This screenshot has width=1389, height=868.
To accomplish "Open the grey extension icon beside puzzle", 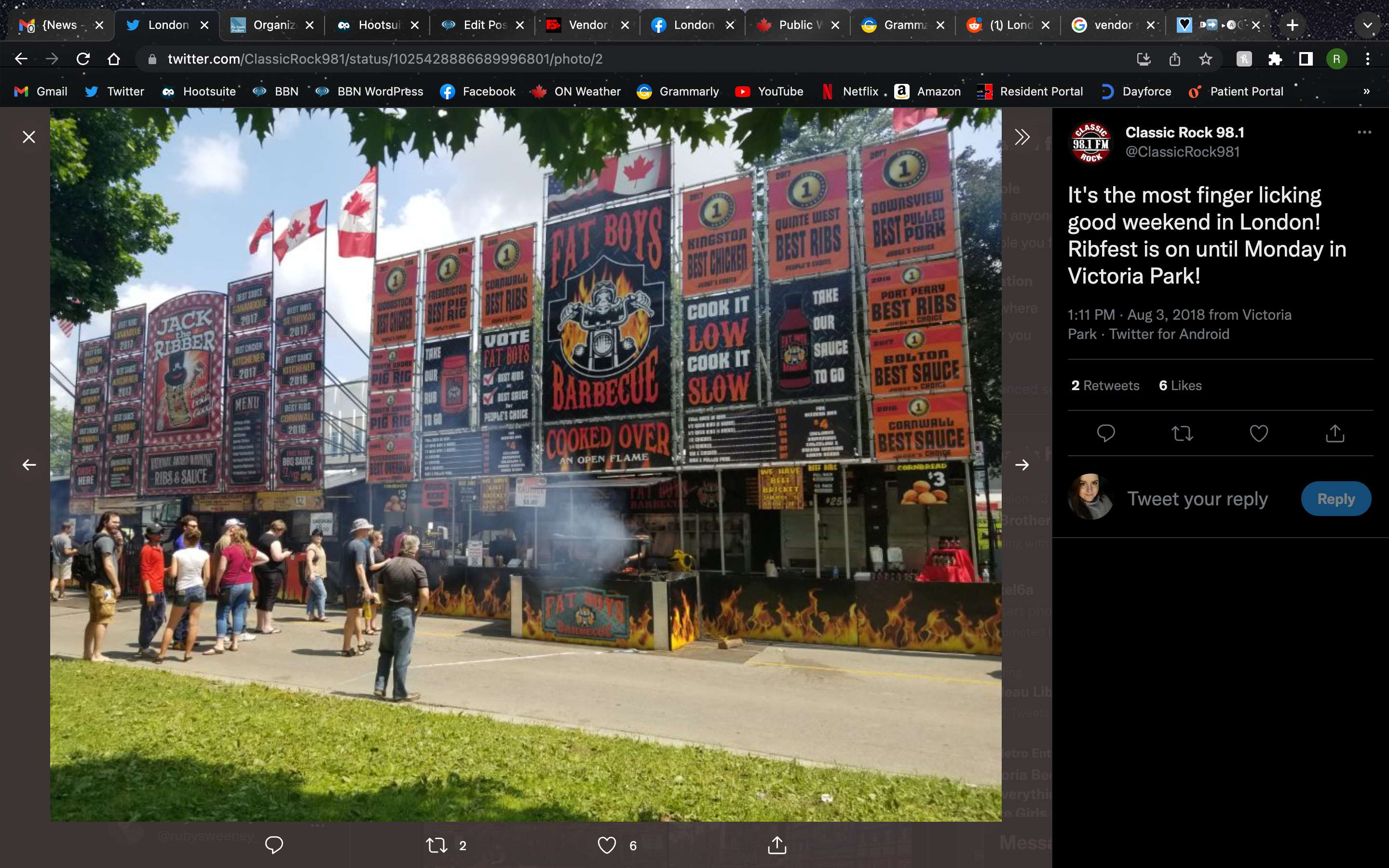I will click(1244, 58).
